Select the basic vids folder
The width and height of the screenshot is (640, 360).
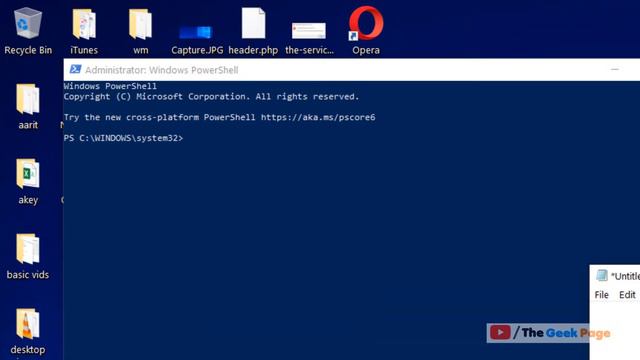coord(28,256)
